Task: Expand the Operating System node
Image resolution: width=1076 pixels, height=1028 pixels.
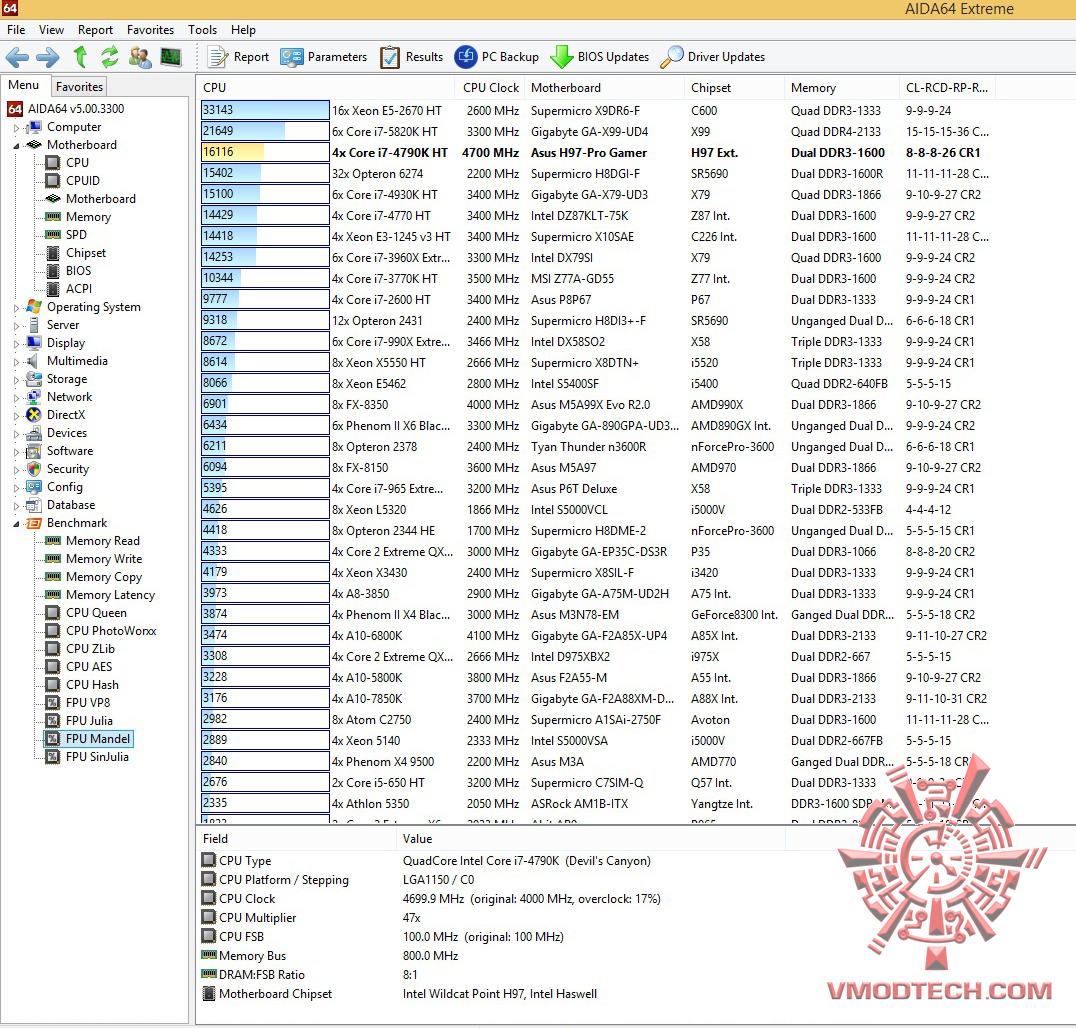Action: [16, 307]
